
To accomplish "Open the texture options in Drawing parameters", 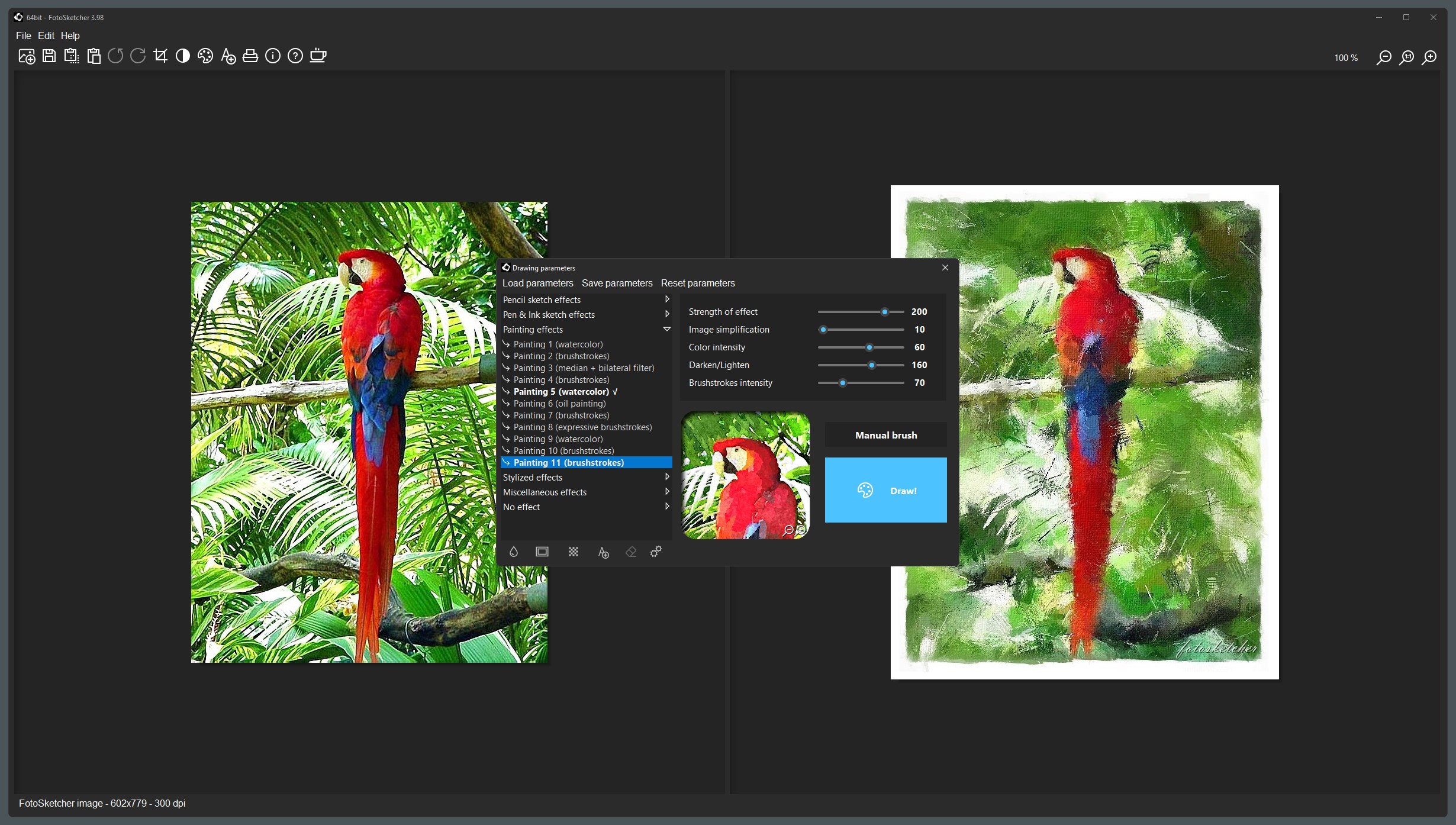I will coord(572,551).
